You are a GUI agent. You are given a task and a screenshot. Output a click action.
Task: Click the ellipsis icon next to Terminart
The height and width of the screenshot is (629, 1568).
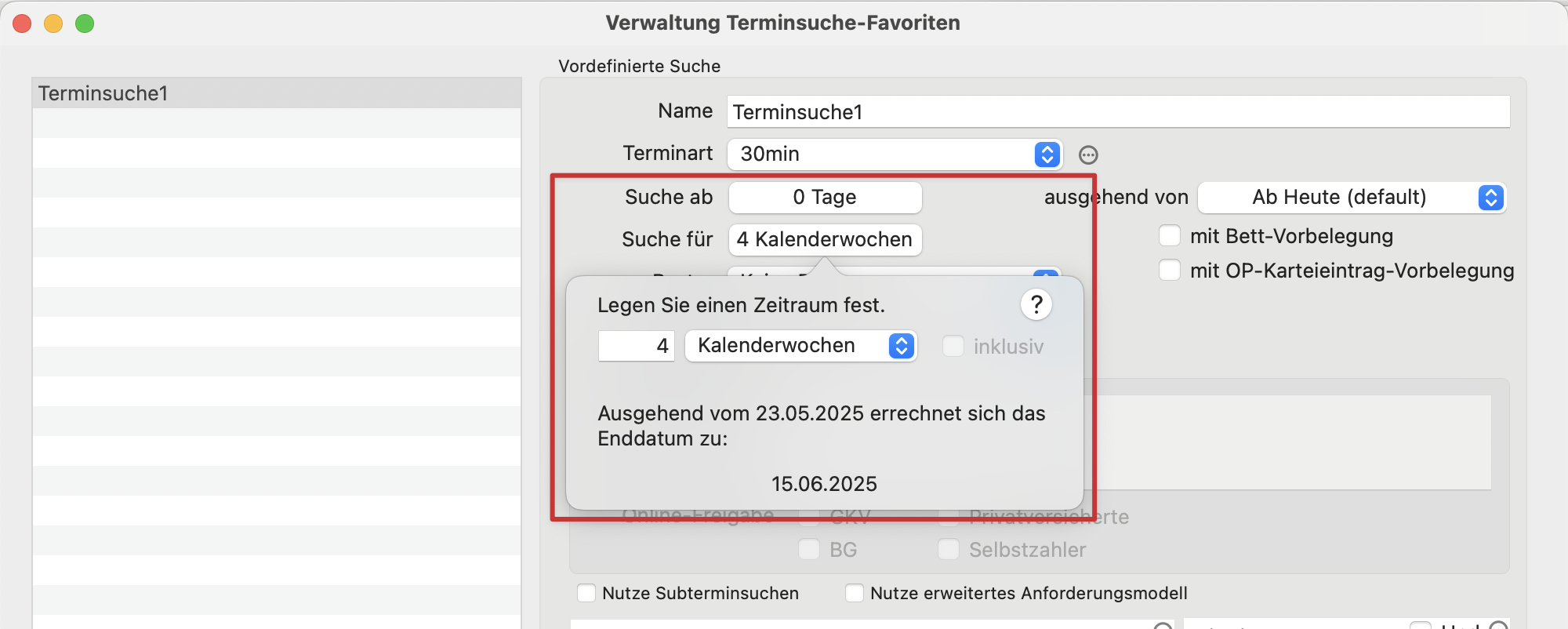click(1088, 155)
